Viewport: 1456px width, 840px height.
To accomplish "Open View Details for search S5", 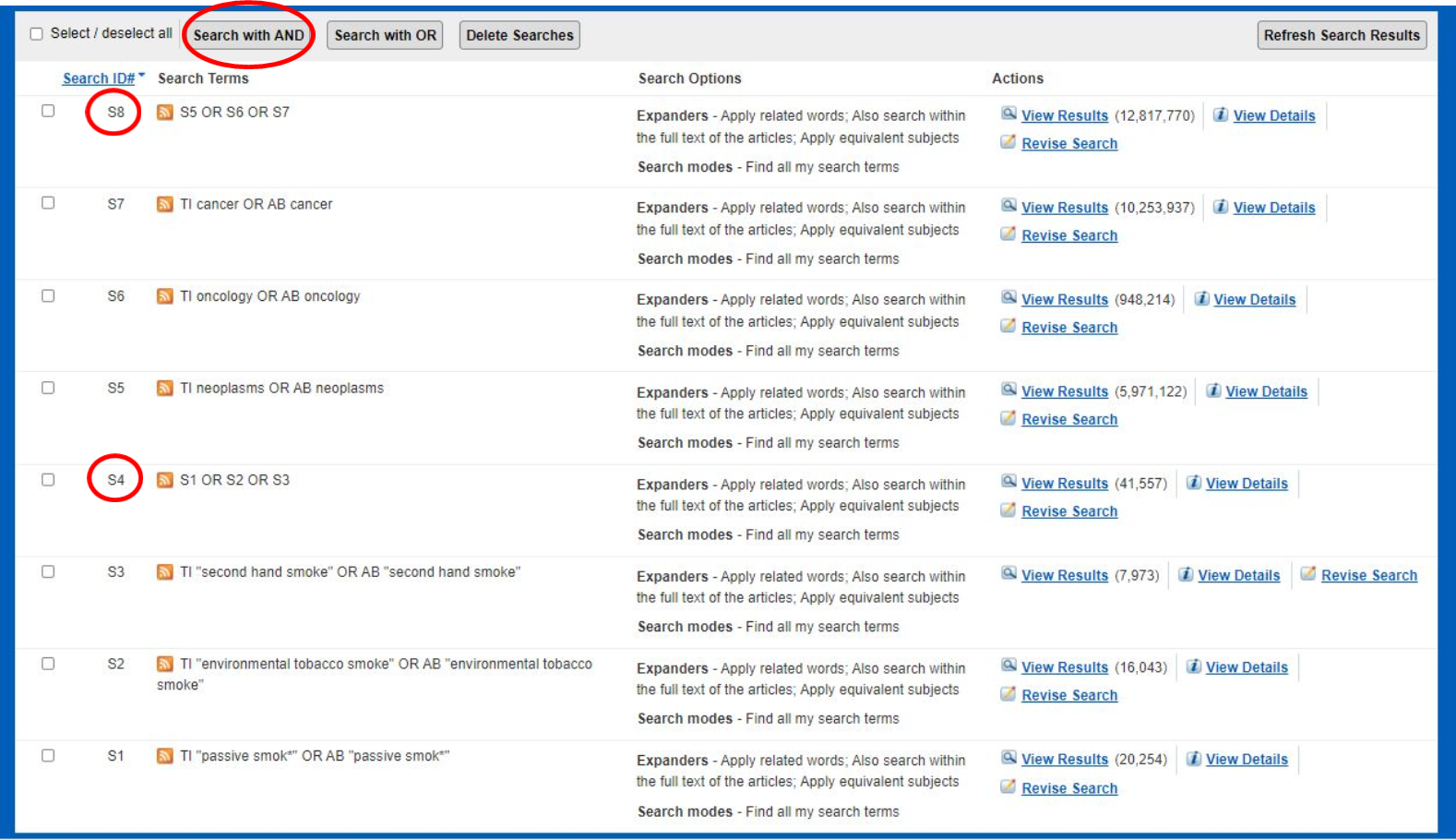I will (1267, 391).
